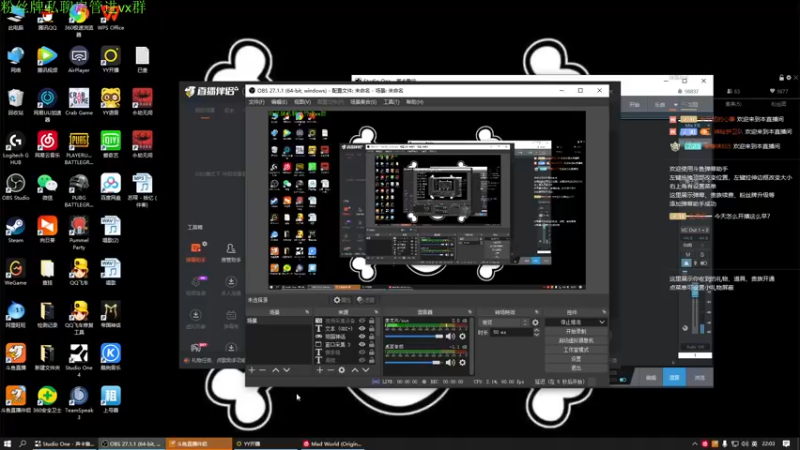Open the recycle bin desktop icon
This screenshot has height=450, width=800.
pyautogui.click(x=15, y=102)
